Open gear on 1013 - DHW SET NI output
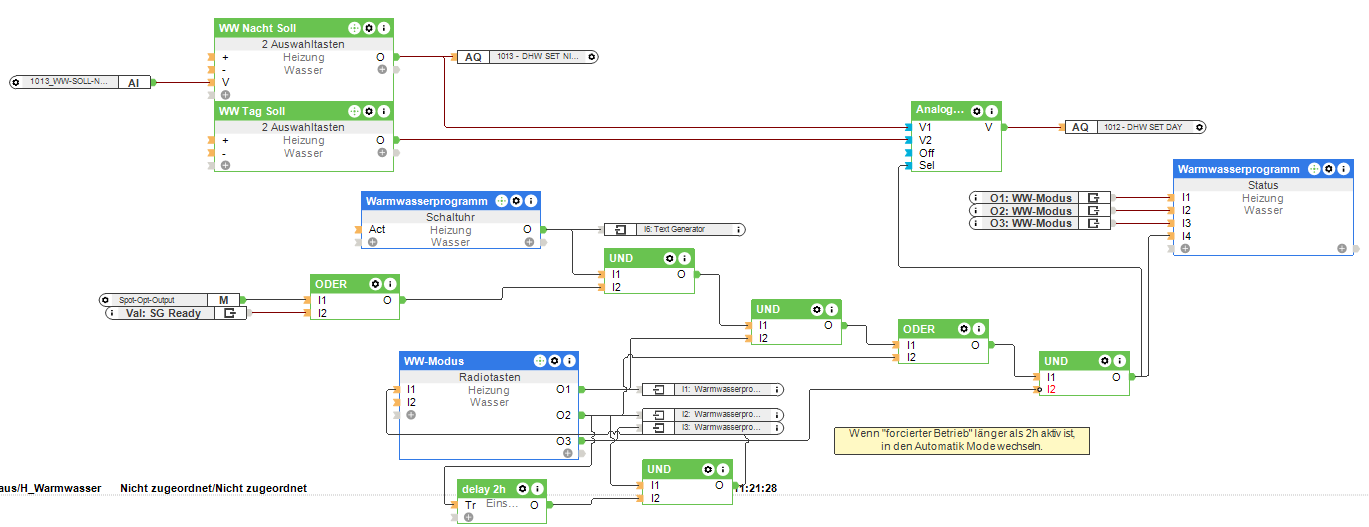The width and height of the screenshot is (1369, 527). pyautogui.click(x=592, y=57)
